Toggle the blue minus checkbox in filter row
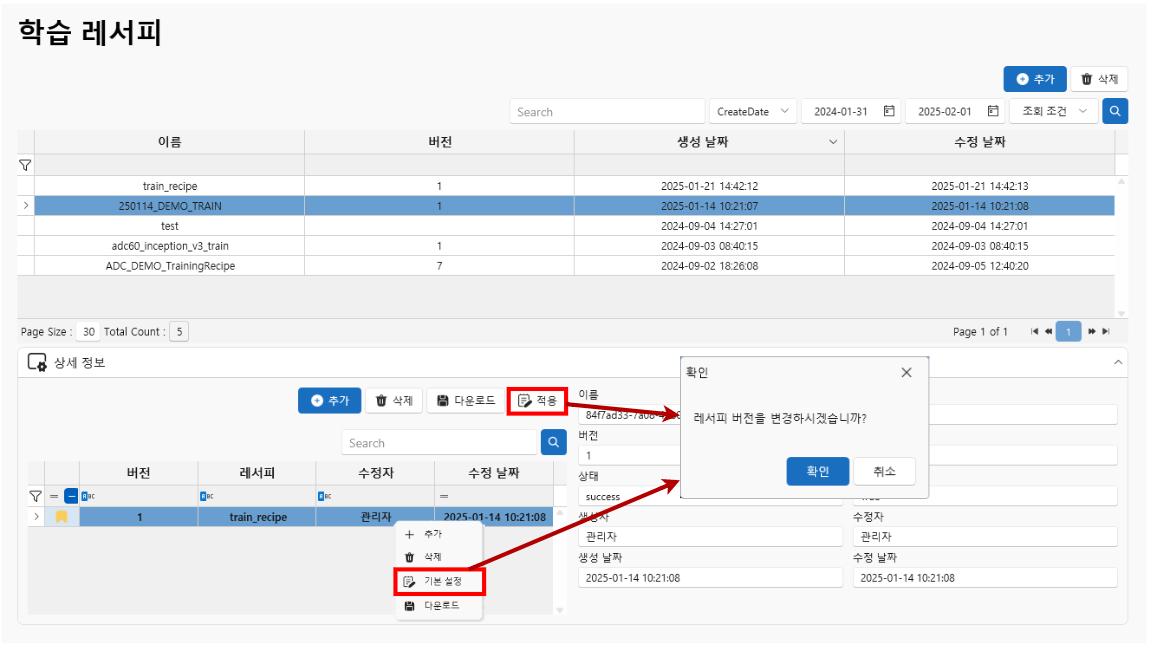 (71, 495)
